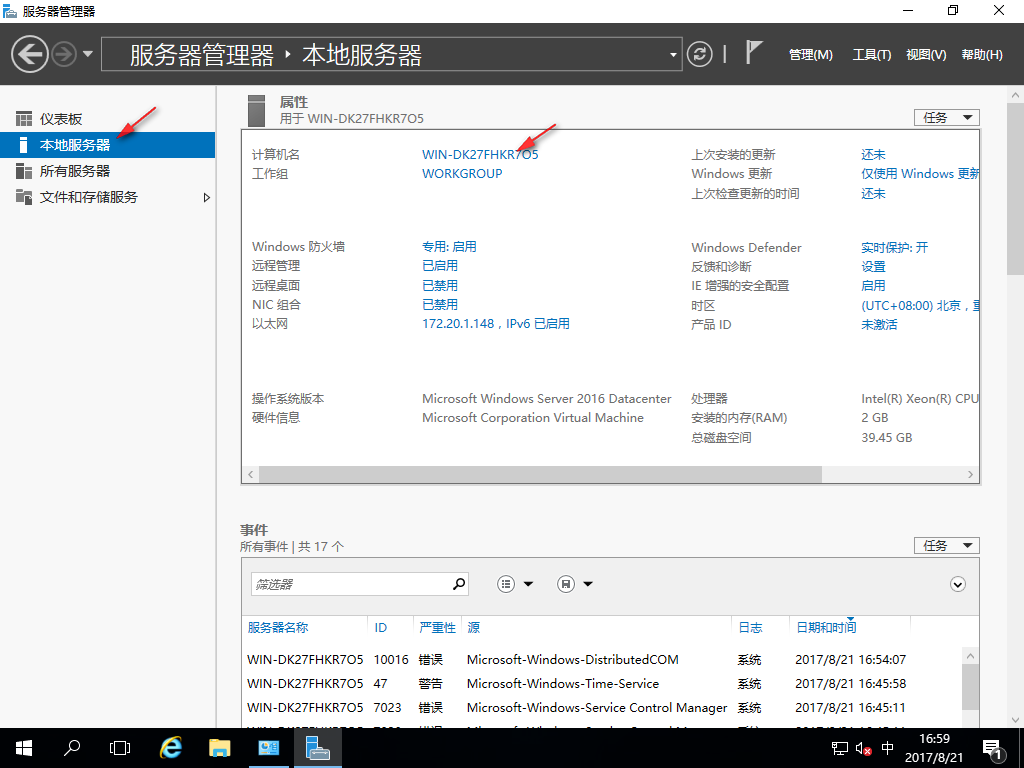Click 仅使用 Windows 更新 link
The height and width of the screenshot is (768, 1024).
coord(920,174)
